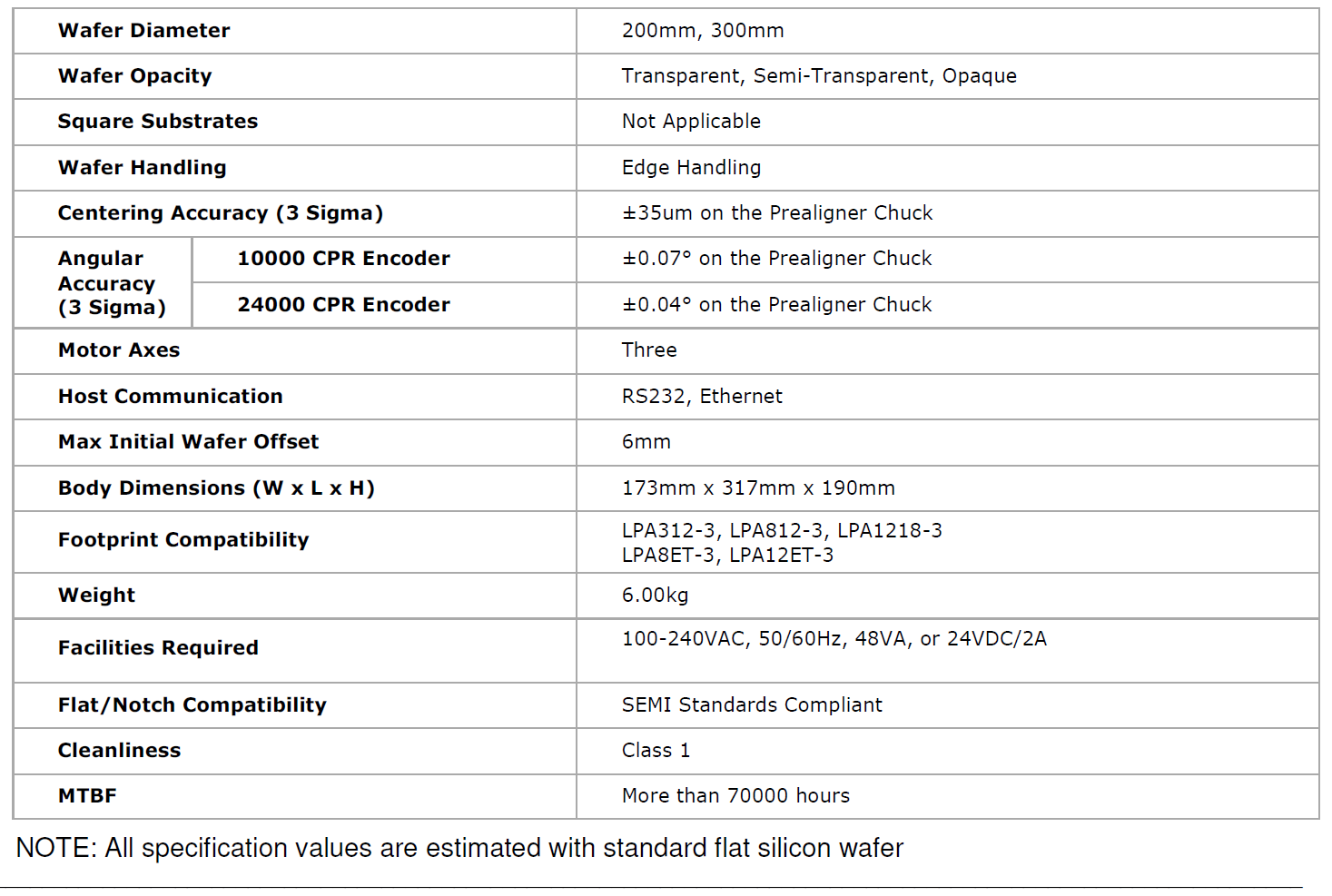
Task: Click the Wafer Opacity row label
Action: pos(135,76)
